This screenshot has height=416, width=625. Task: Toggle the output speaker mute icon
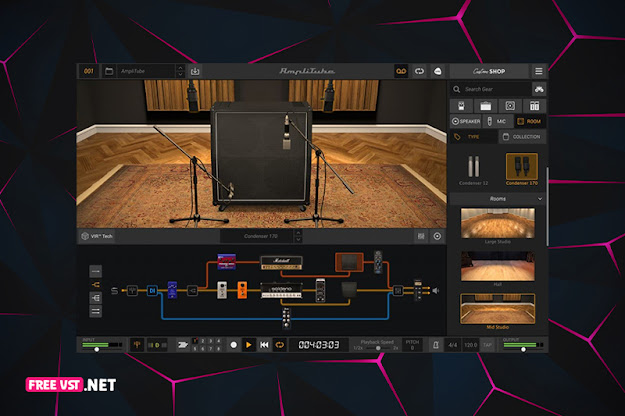436,291
